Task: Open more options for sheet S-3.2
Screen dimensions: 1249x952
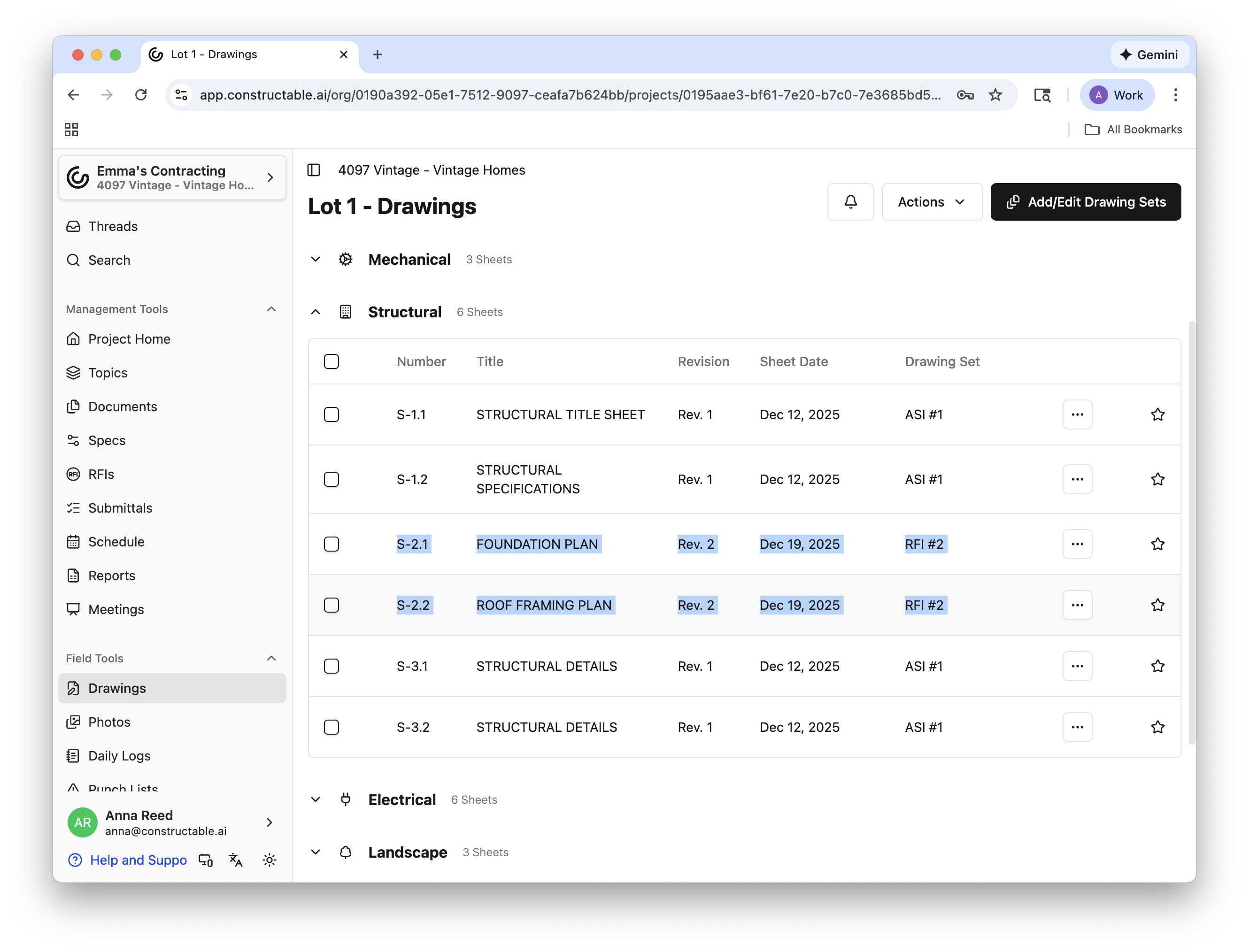Action: point(1077,727)
